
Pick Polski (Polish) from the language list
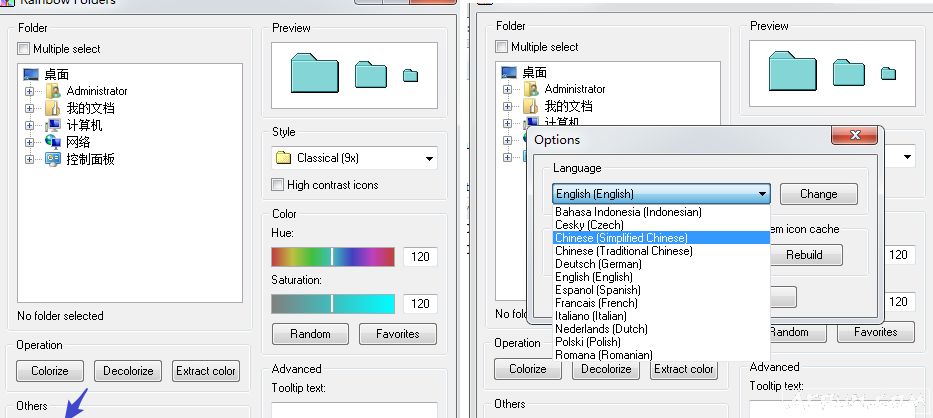tap(661, 342)
